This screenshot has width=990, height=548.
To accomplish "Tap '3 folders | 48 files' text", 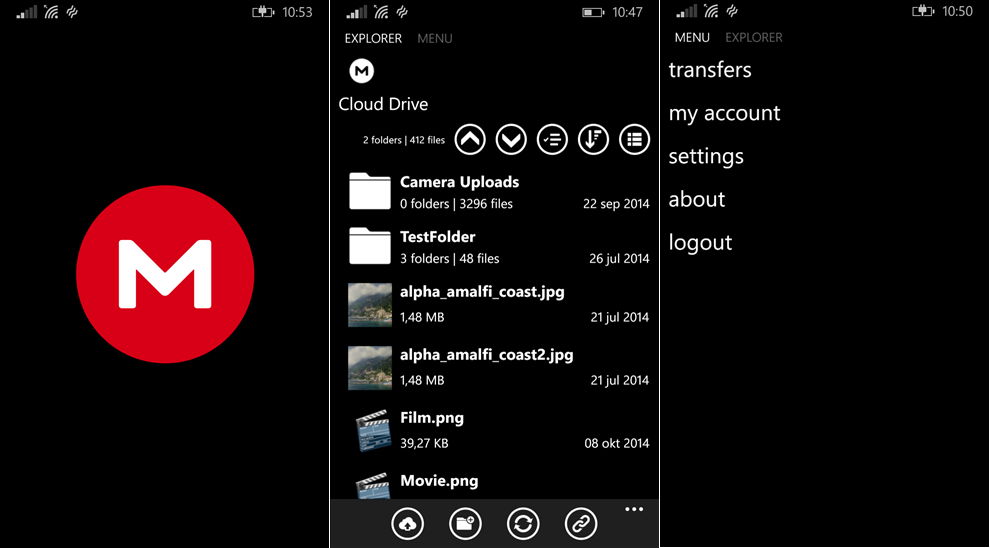I will [450, 259].
